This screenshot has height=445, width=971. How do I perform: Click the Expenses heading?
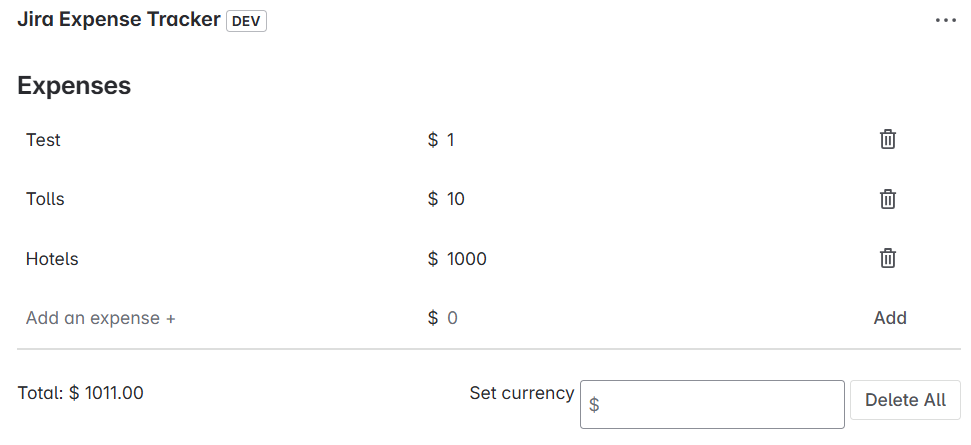tap(74, 85)
